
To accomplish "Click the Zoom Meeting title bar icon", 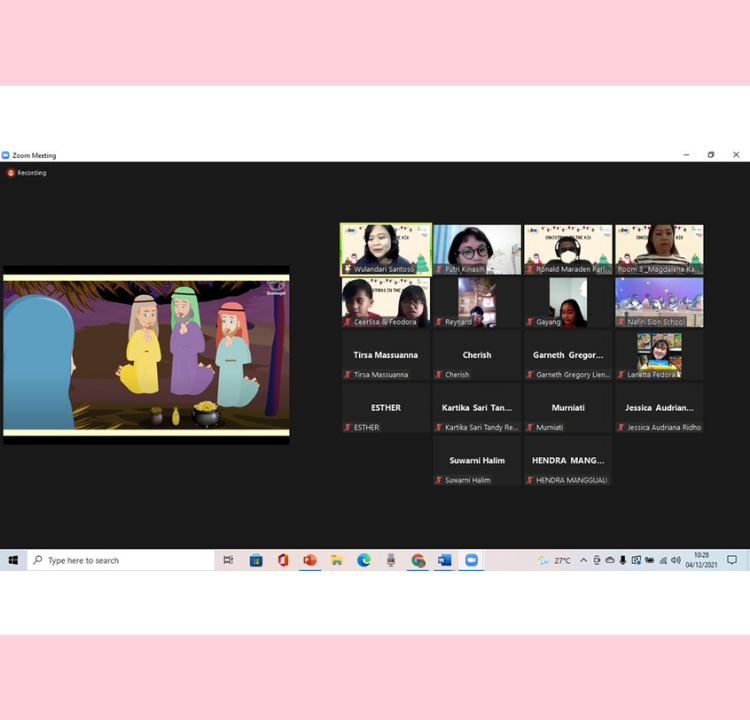I will pos(5,155).
